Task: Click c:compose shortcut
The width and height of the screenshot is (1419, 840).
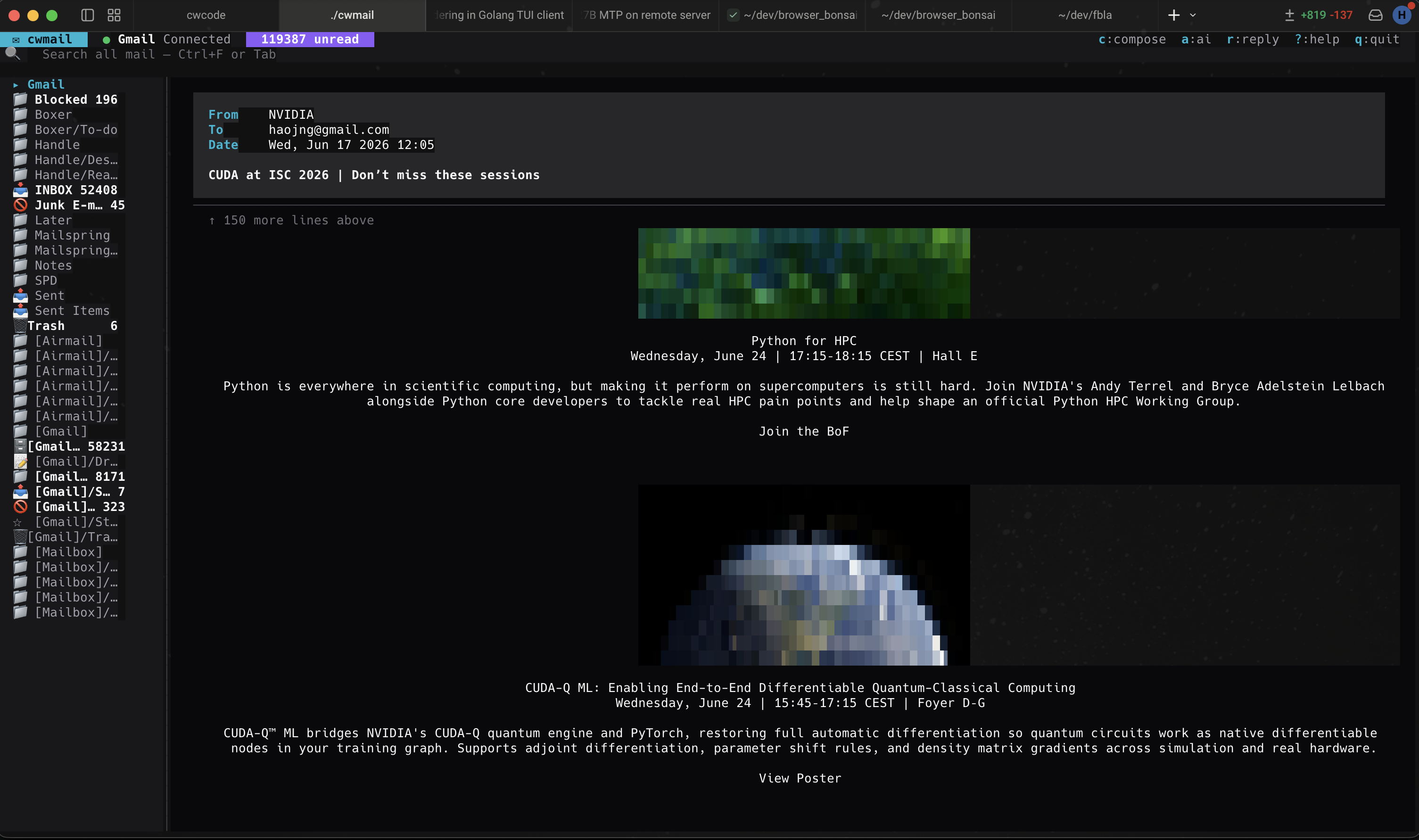Action: pyautogui.click(x=1132, y=39)
